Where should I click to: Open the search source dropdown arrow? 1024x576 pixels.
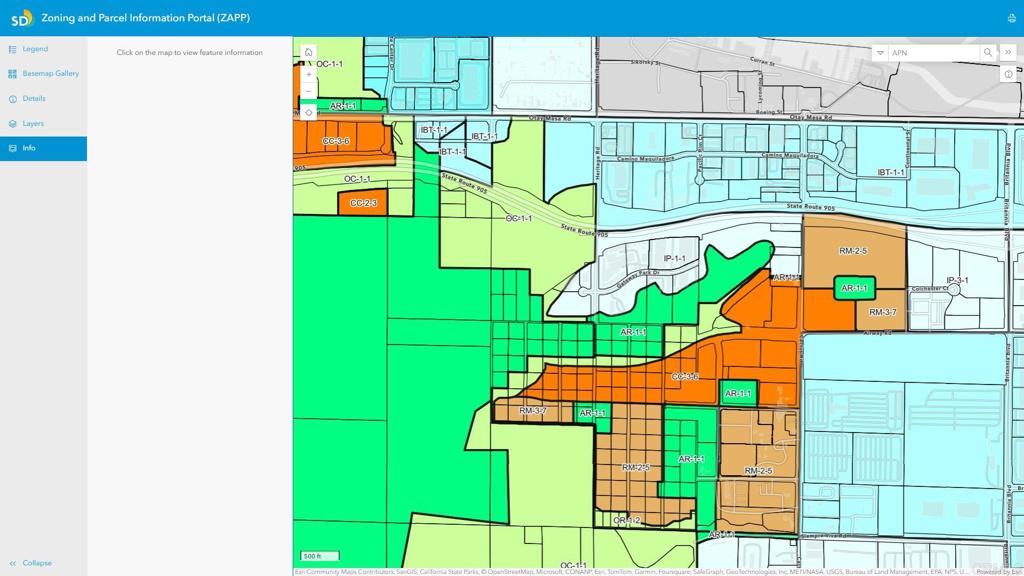(x=880, y=53)
